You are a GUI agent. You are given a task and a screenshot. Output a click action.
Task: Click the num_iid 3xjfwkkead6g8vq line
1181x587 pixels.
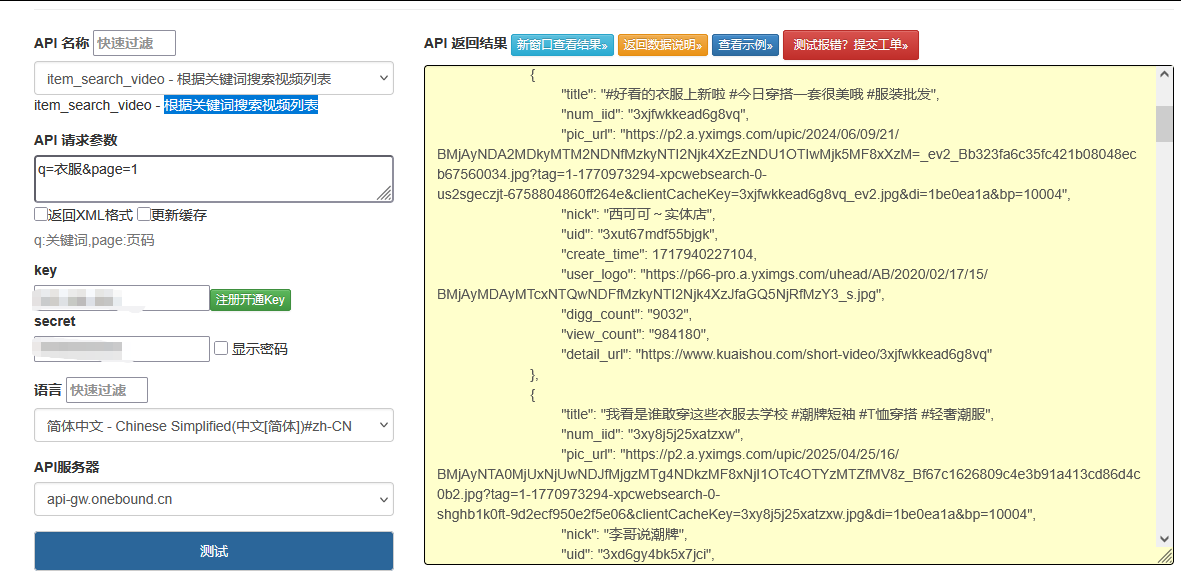click(655, 115)
